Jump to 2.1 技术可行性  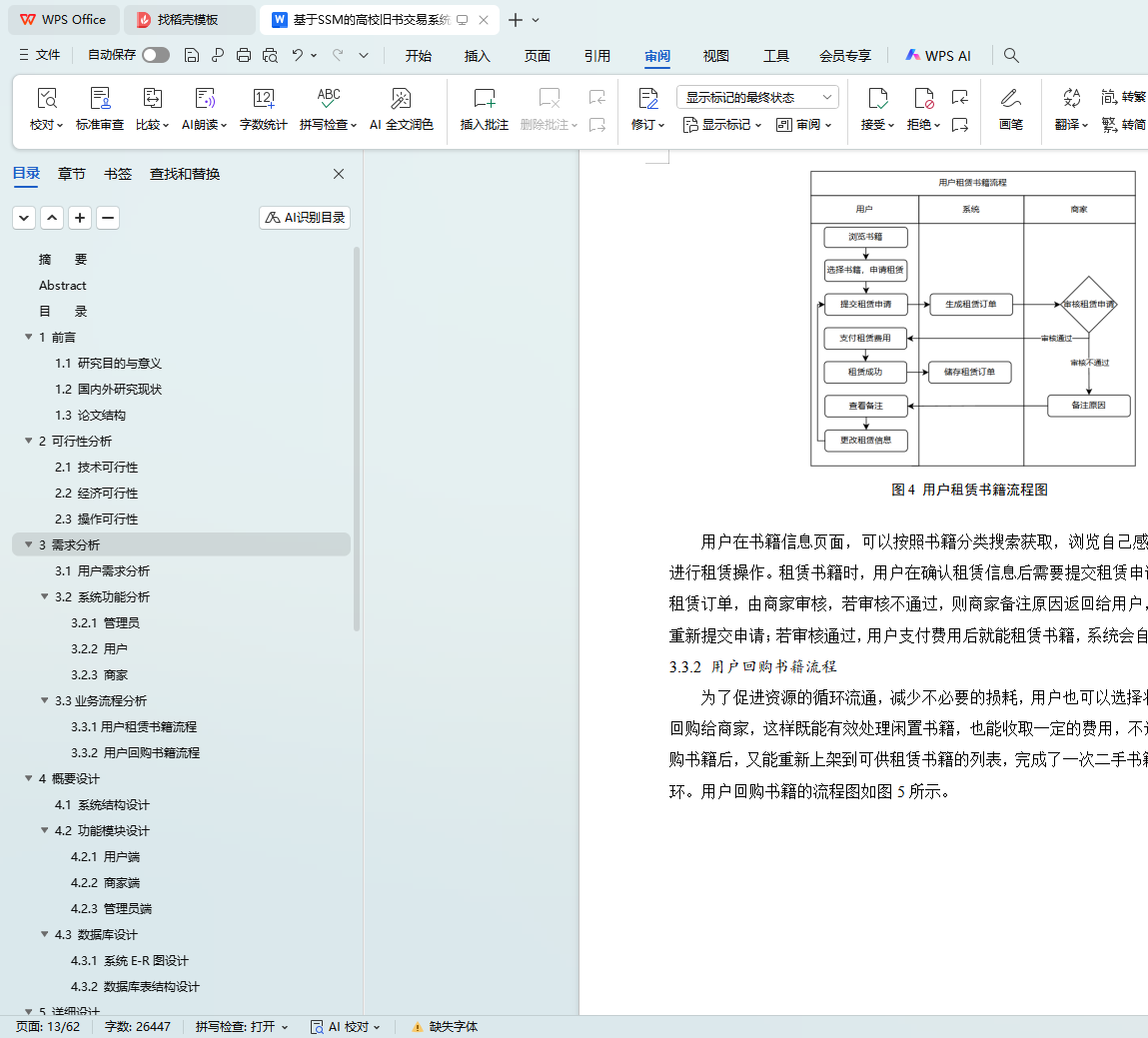pos(97,467)
